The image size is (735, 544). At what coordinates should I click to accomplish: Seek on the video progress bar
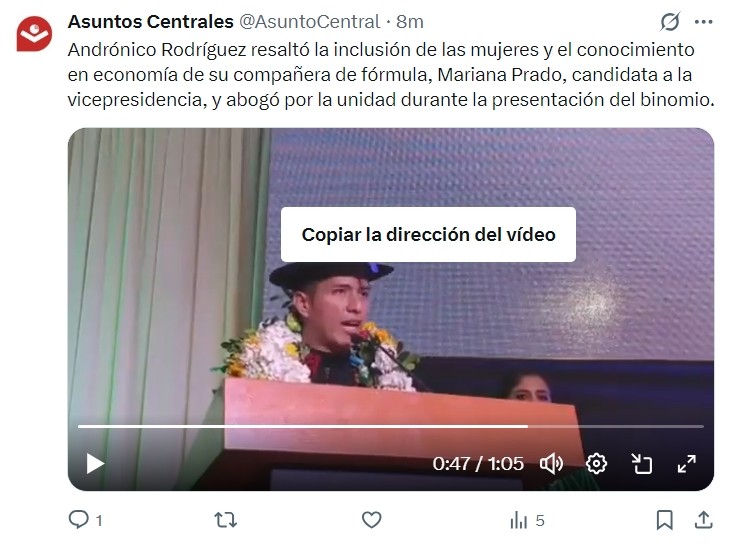[391, 426]
